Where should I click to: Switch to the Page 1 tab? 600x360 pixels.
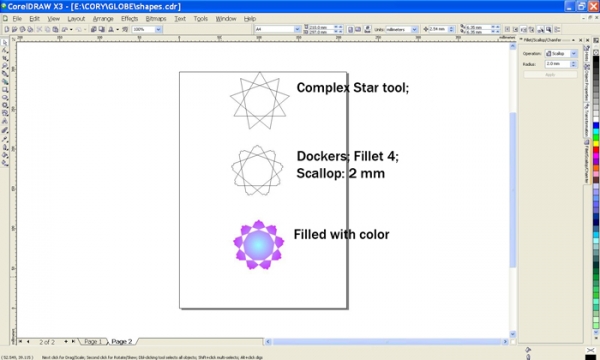point(93,341)
